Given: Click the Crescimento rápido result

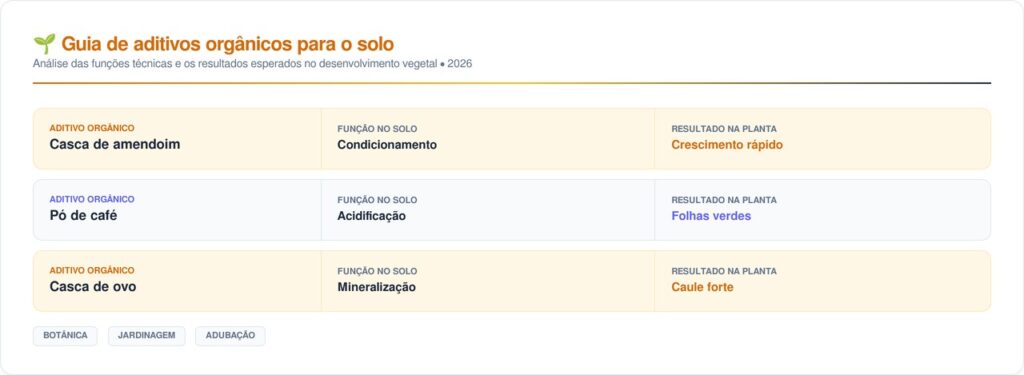Looking at the screenshot, I should (x=727, y=145).
